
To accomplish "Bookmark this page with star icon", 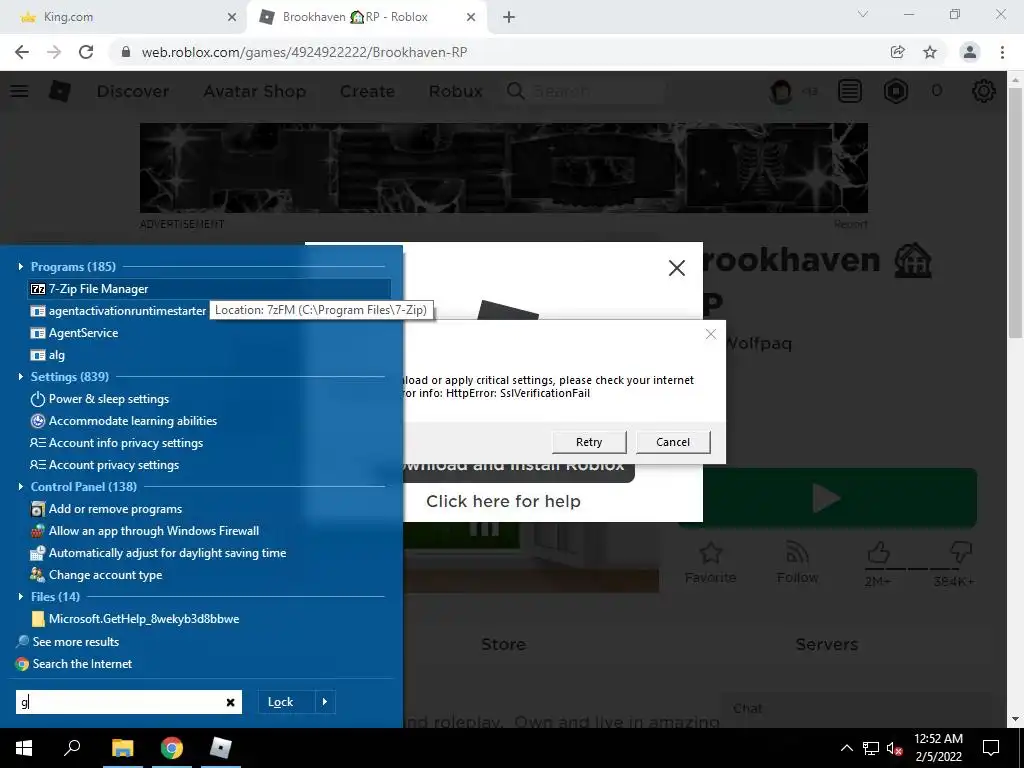I will 930,52.
